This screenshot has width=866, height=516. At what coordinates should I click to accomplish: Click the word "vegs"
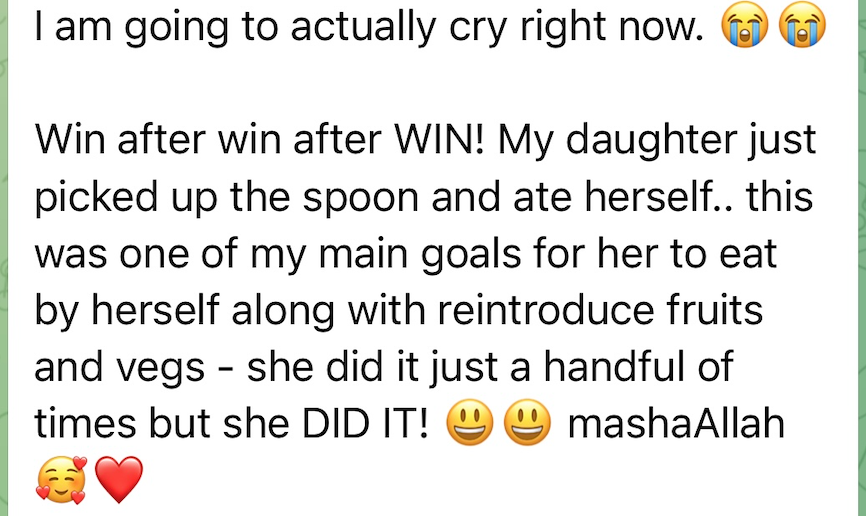point(173,370)
